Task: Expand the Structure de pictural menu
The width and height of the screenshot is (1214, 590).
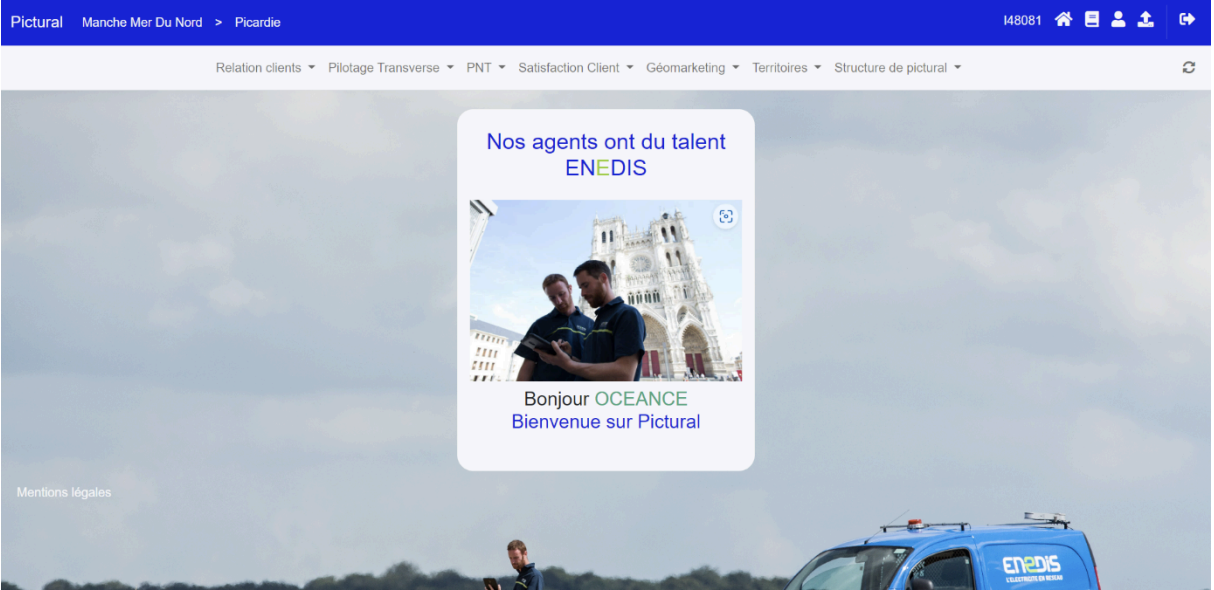Action: click(898, 68)
